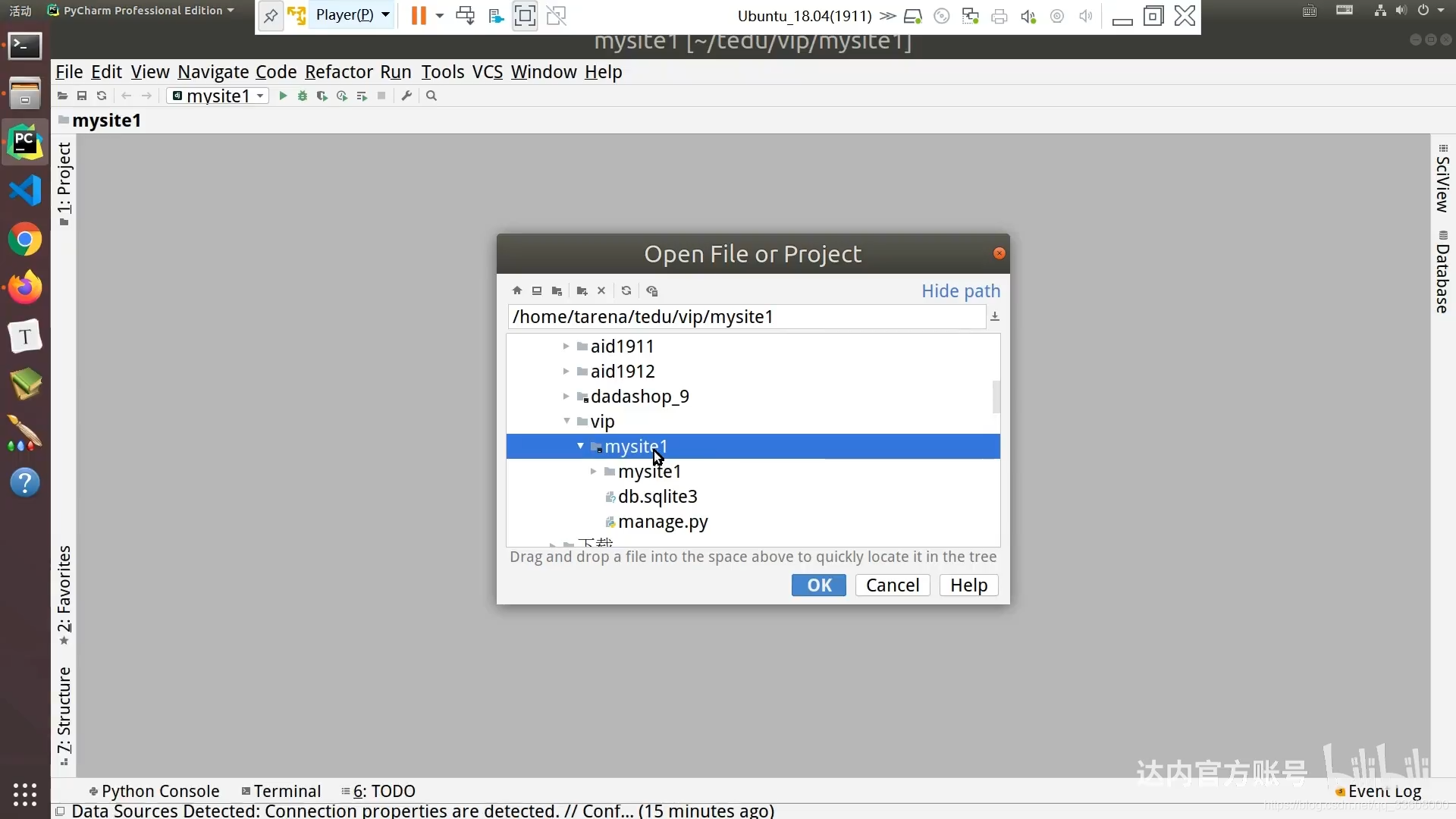
Task: Open path history dropdown beside path field
Action: click(995, 317)
